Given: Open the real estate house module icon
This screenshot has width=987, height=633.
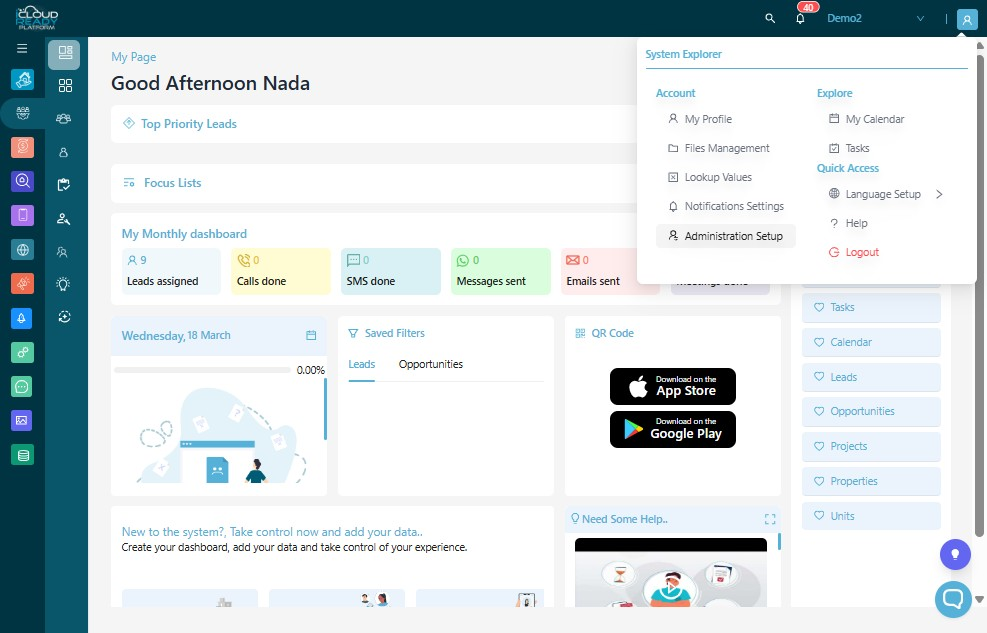Looking at the screenshot, I should click(23, 79).
